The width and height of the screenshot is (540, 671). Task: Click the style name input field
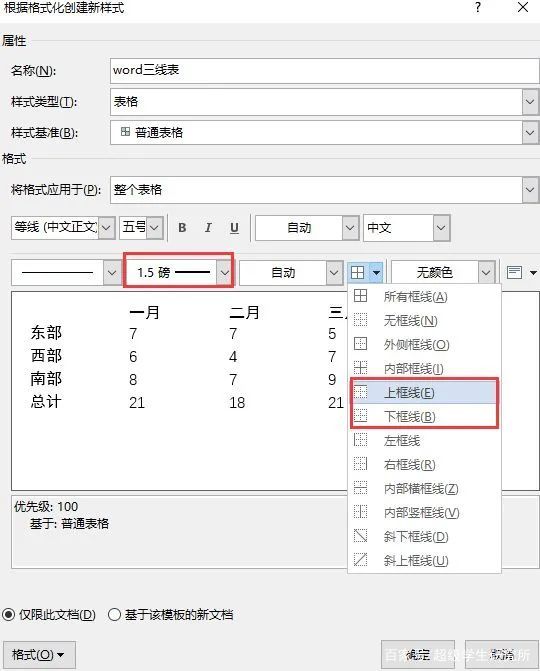[x=324, y=71]
